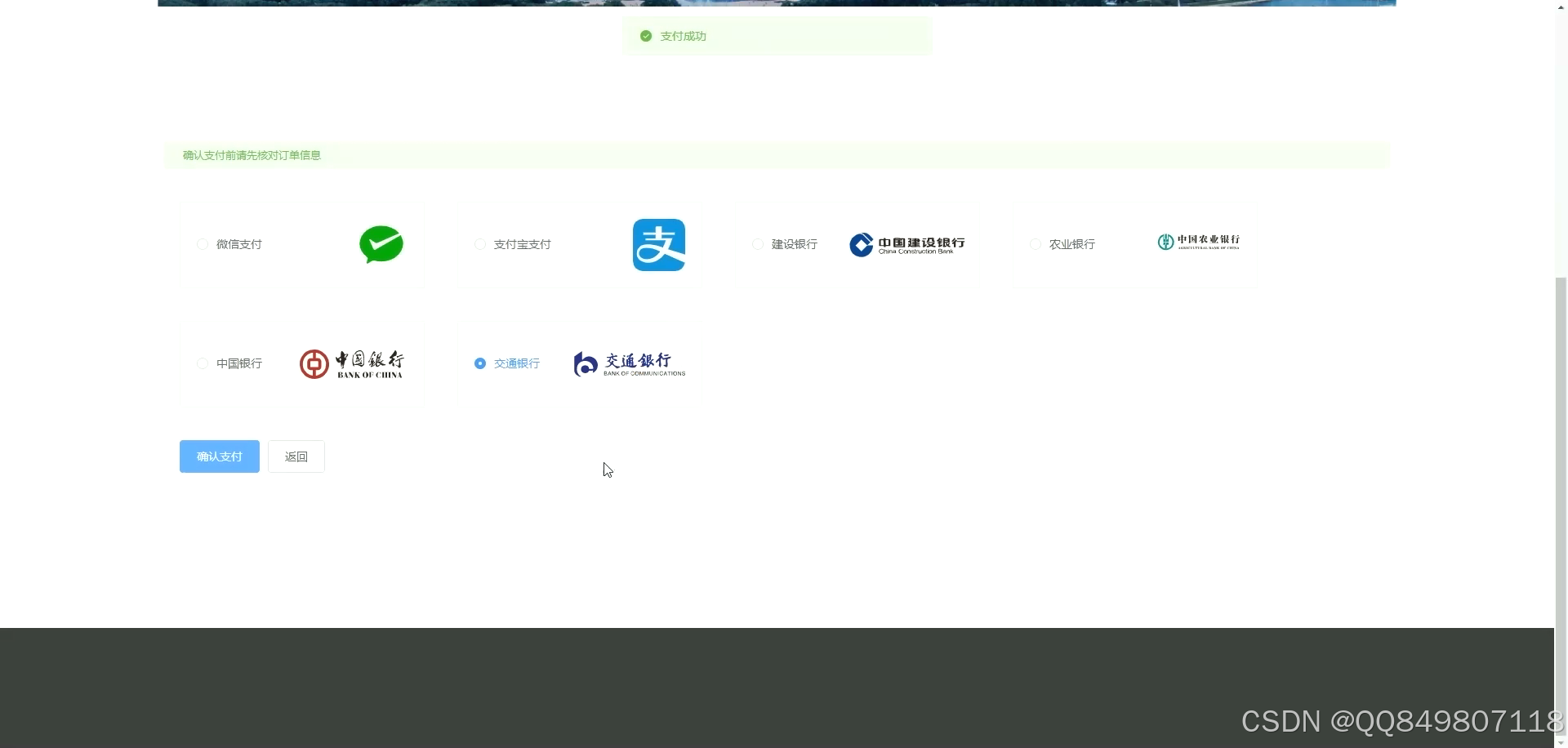
Task: Click the 支付宝支付 label text
Action: (x=523, y=244)
